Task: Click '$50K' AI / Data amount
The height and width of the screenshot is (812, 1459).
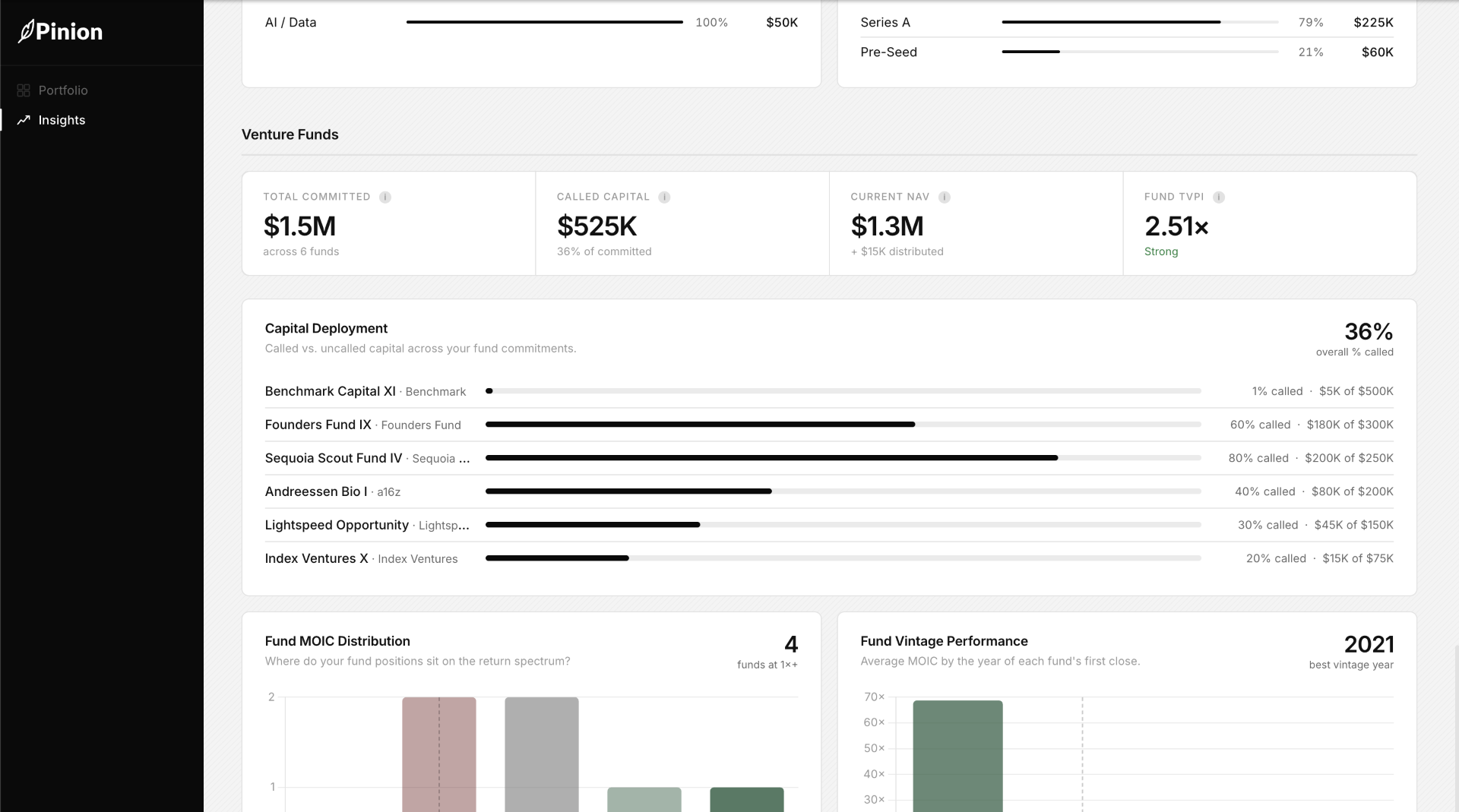Action: tap(782, 22)
